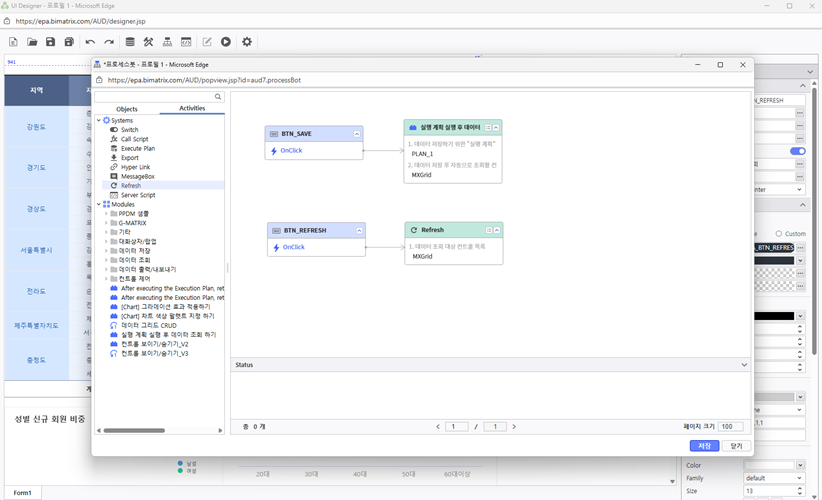Click the 페이지 크기 page size input field
The height and width of the screenshot is (500, 822).
point(731,427)
